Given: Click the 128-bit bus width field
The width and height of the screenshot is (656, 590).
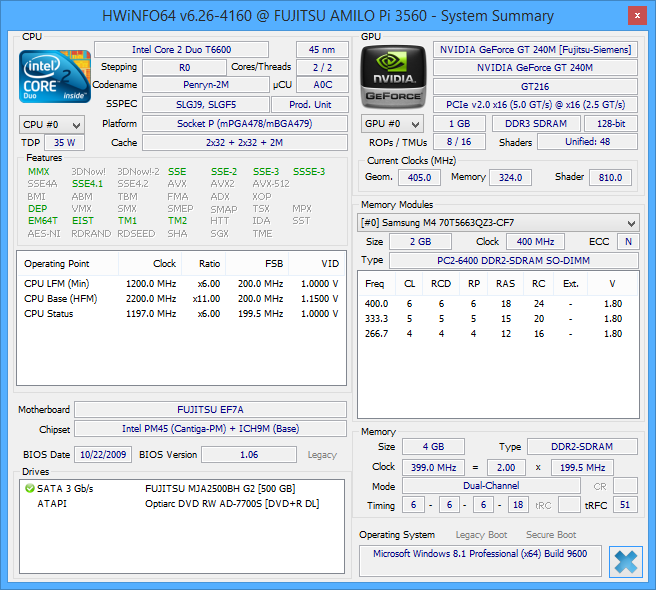Looking at the screenshot, I should [611, 124].
